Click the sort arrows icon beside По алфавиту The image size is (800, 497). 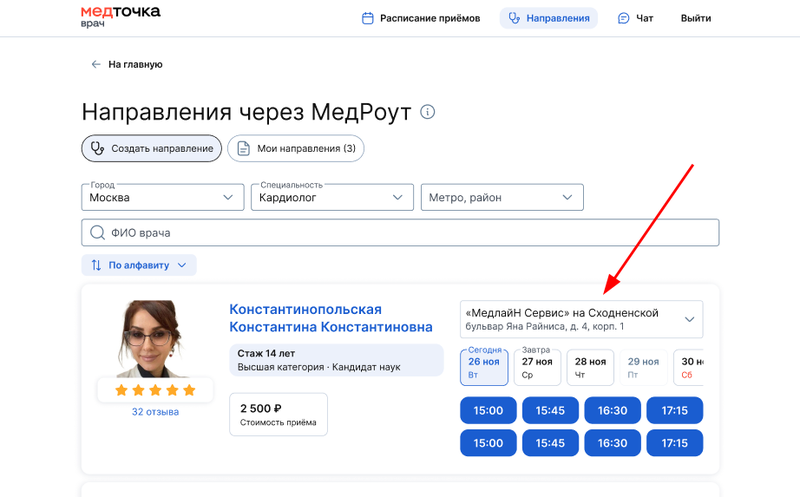(x=96, y=265)
